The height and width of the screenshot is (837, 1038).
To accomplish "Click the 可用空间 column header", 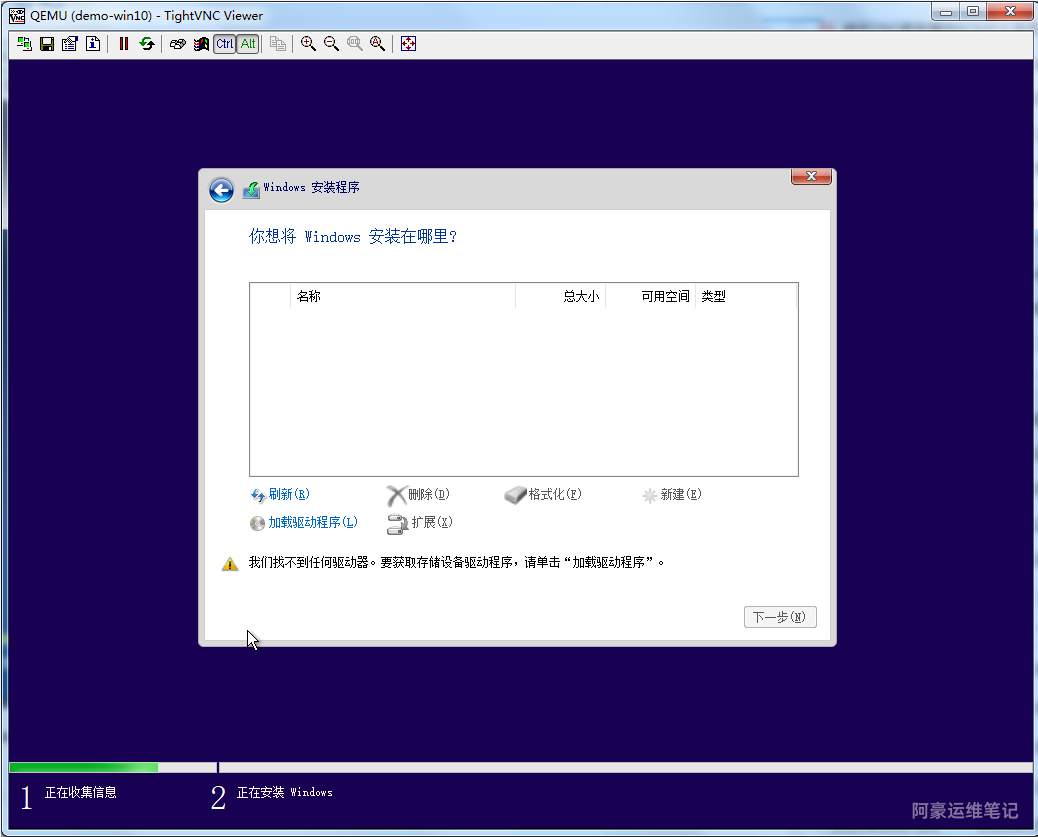I will [650, 296].
